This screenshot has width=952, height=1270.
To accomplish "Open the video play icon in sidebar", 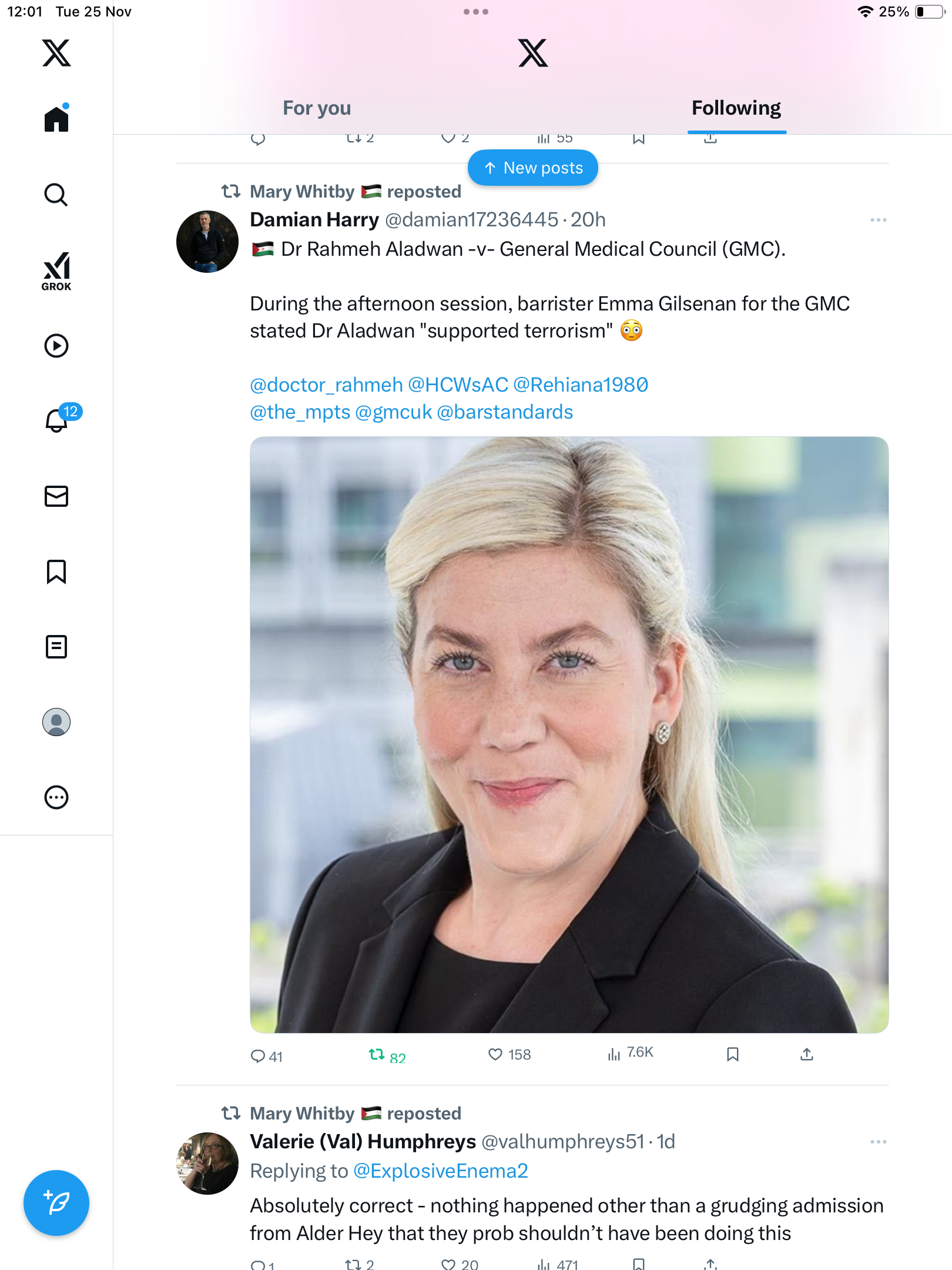I will tap(56, 346).
